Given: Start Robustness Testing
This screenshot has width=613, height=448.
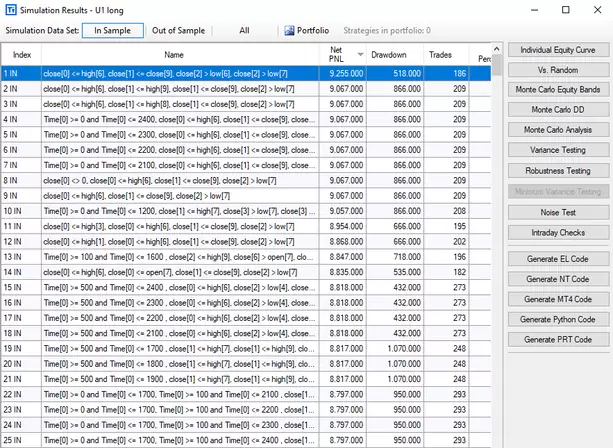Looking at the screenshot, I should click(x=558, y=171).
